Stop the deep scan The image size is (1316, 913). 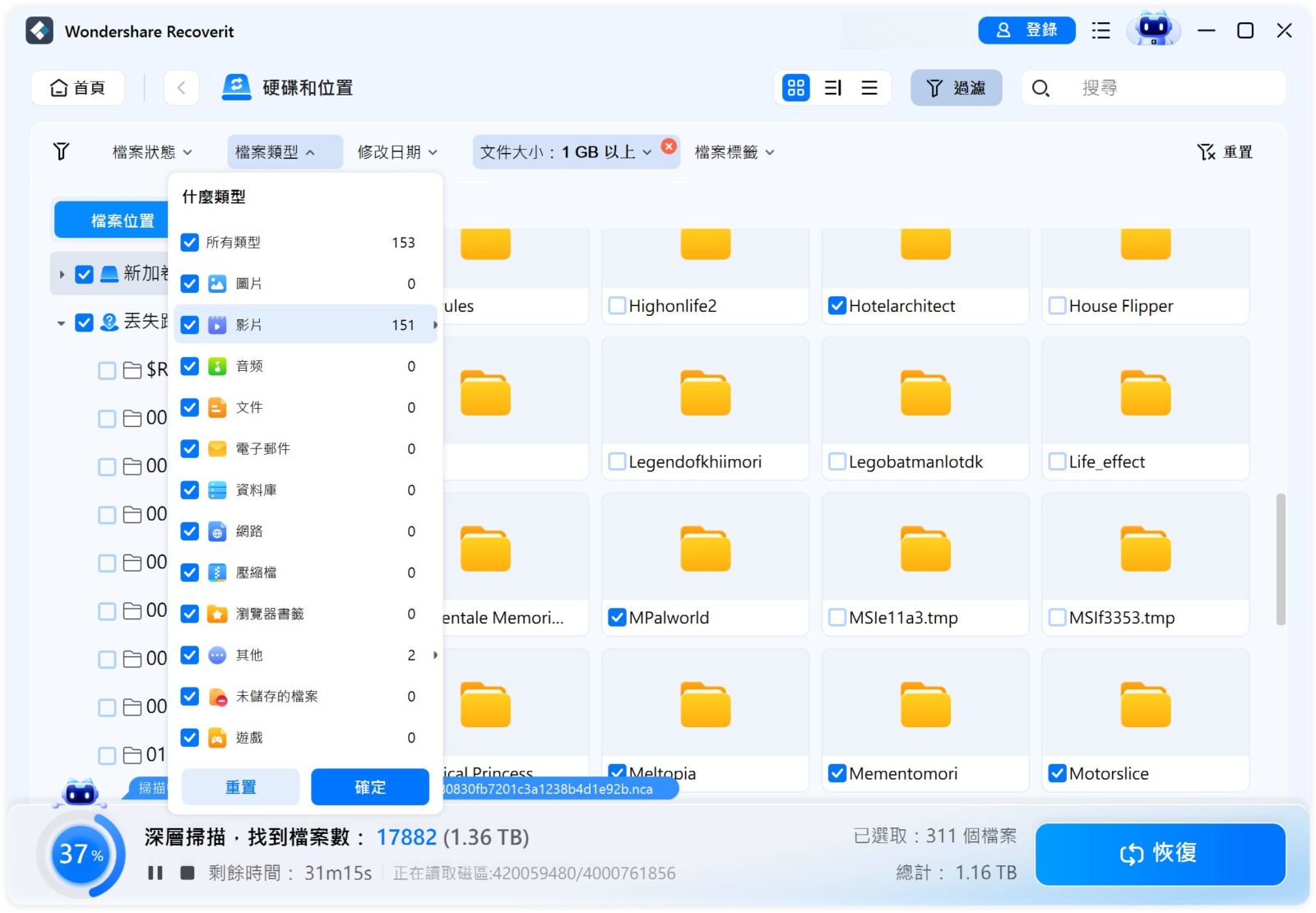[x=188, y=873]
